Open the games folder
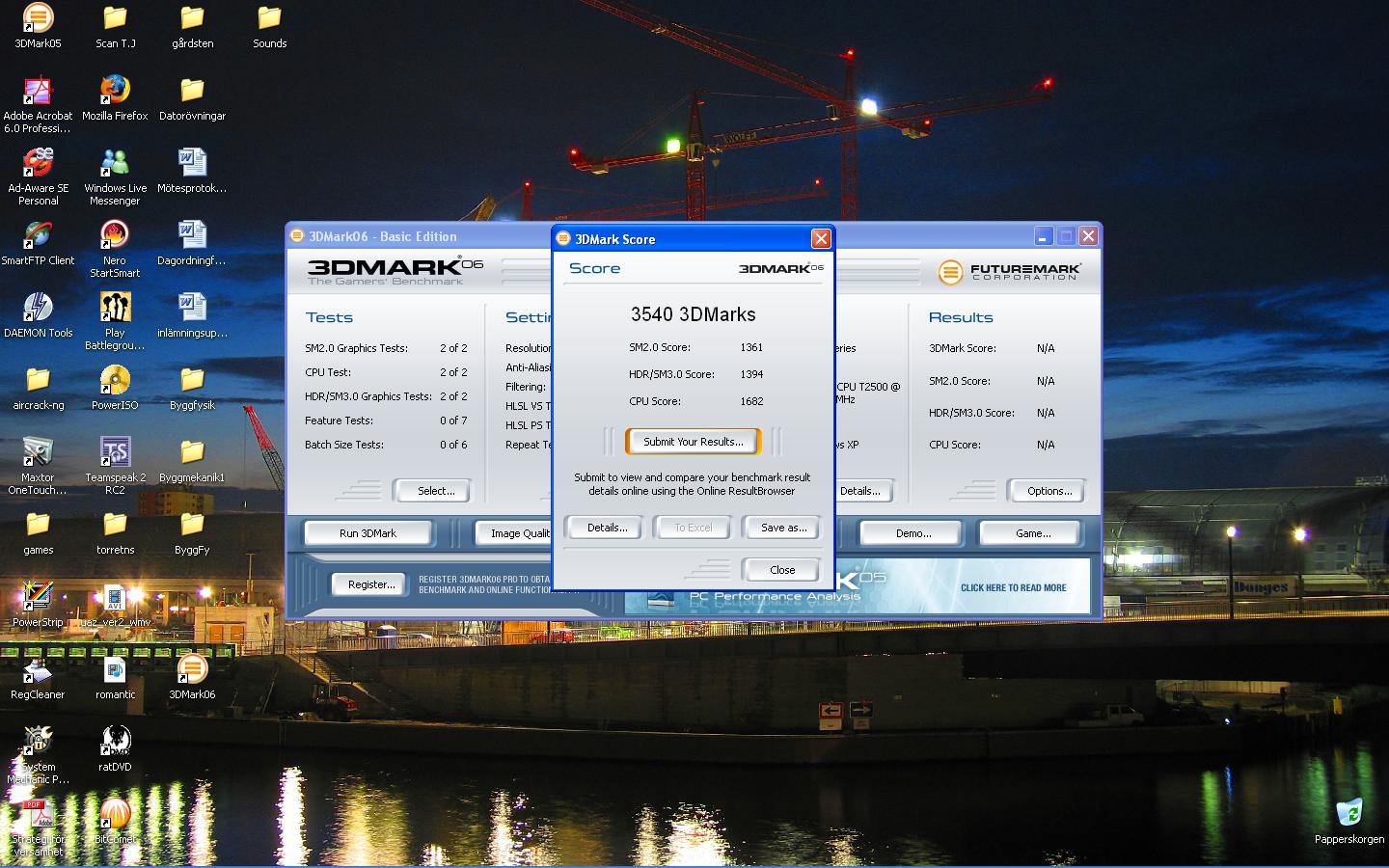This screenshot has height=868, width=1389. 38,532
